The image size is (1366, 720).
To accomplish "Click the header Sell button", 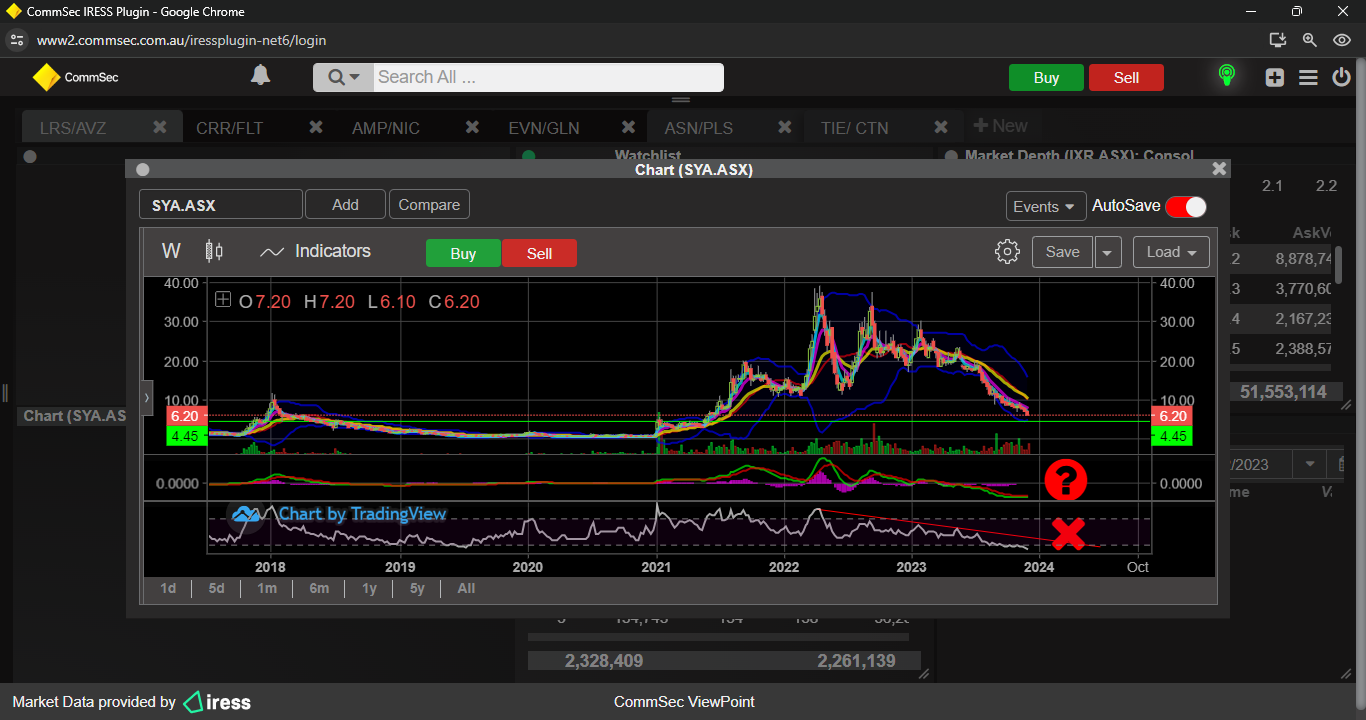I will click(x=1126, y=78).
